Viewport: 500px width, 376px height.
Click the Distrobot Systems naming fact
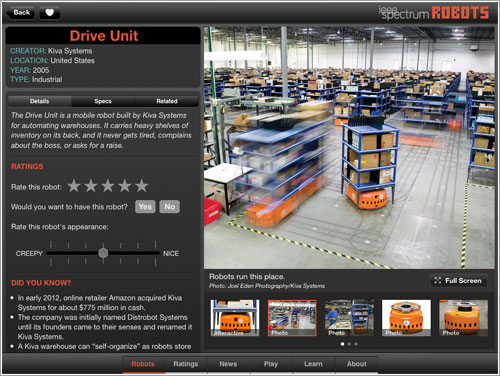[x=105, y=327]
